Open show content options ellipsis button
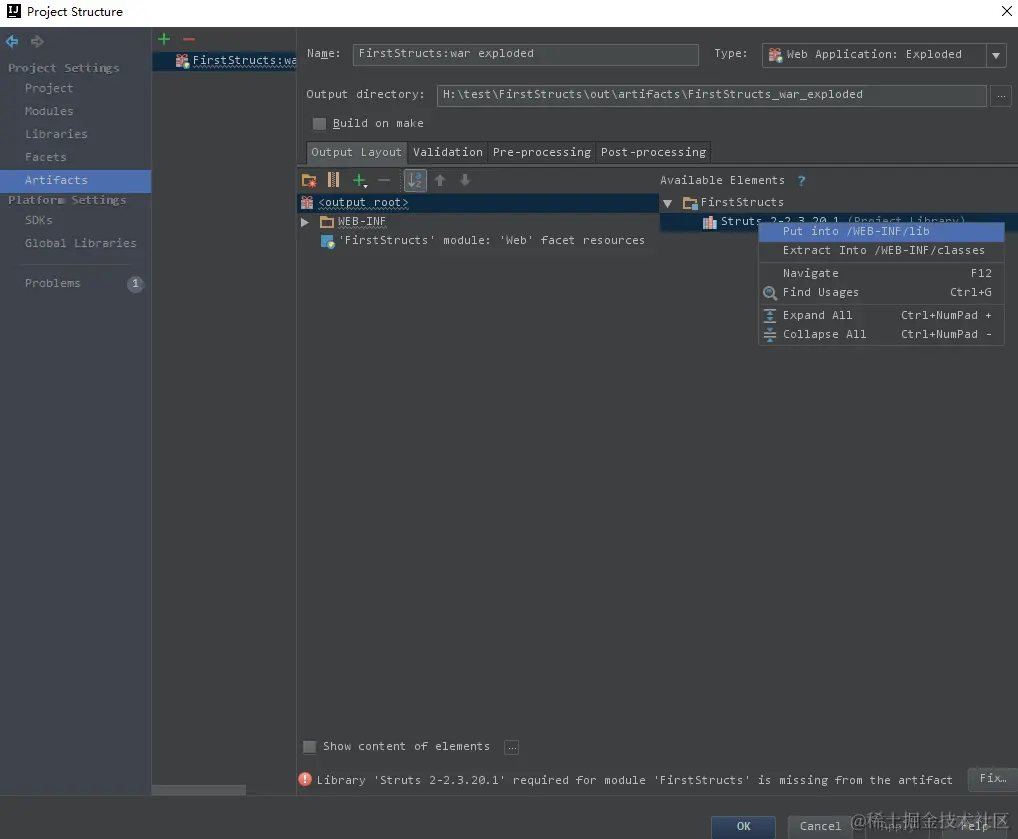 click(x=512, y=747)
